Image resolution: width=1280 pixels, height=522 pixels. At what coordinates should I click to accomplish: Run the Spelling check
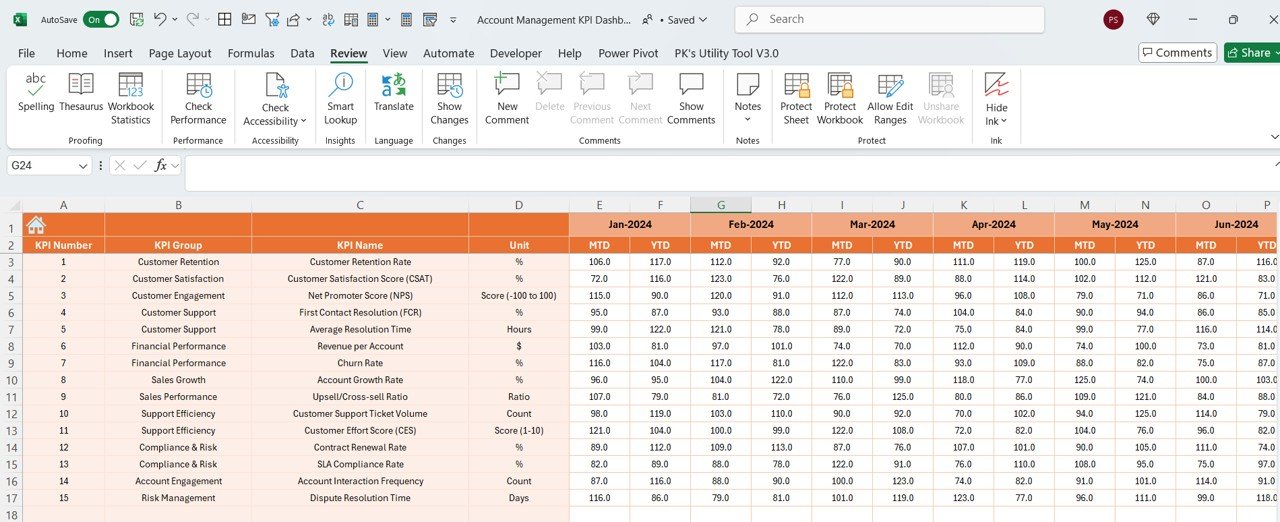36,98
